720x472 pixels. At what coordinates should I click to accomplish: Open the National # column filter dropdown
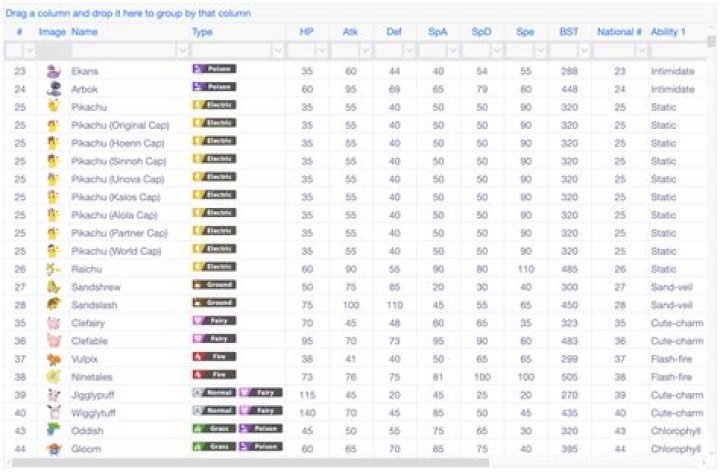(641, 50)
